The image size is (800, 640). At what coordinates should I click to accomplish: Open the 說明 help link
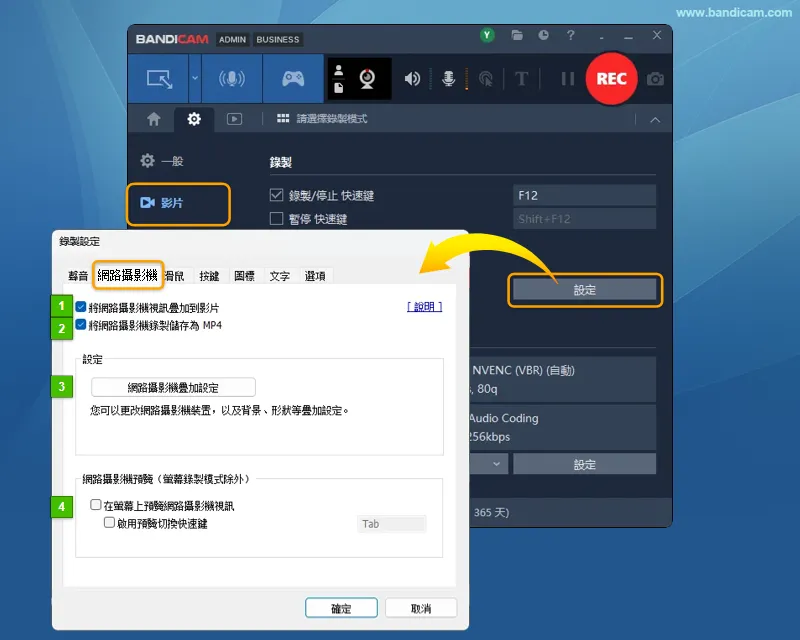(424, 307)
